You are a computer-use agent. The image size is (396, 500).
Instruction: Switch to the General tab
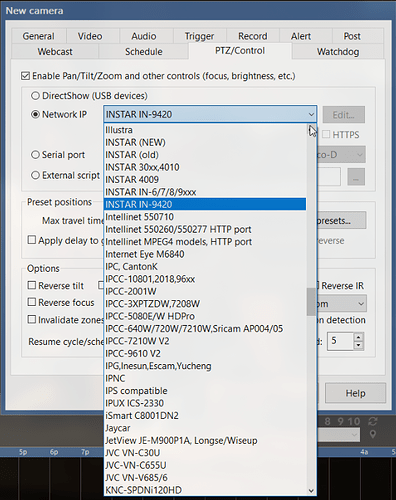[39, 36]
